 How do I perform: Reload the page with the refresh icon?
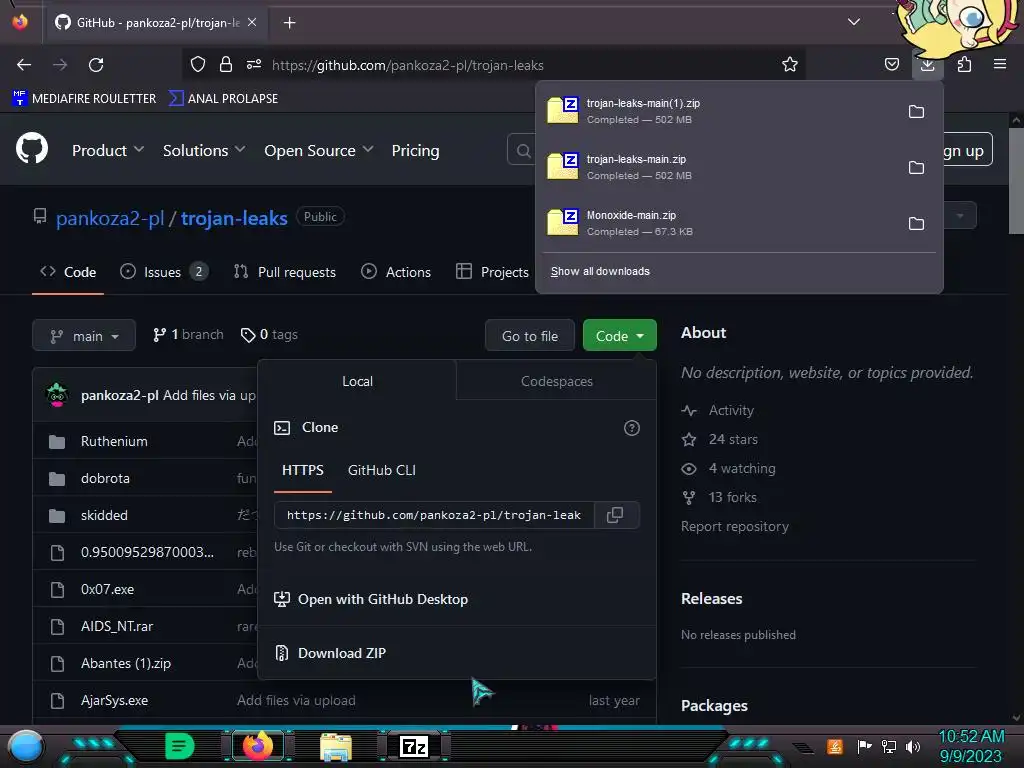coord(96,65)
